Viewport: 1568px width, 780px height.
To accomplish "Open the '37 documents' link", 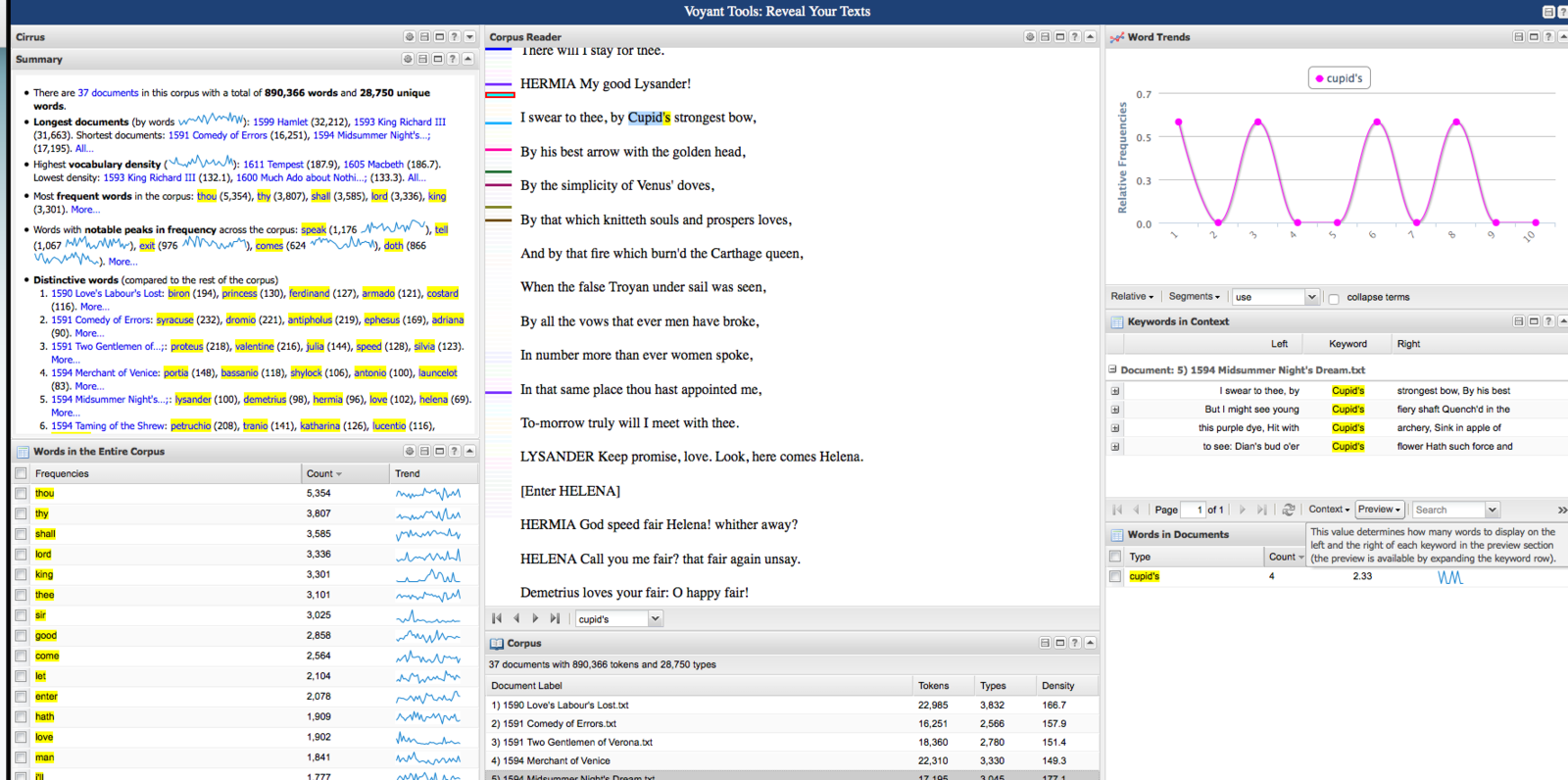I will (x=108, y=93).
